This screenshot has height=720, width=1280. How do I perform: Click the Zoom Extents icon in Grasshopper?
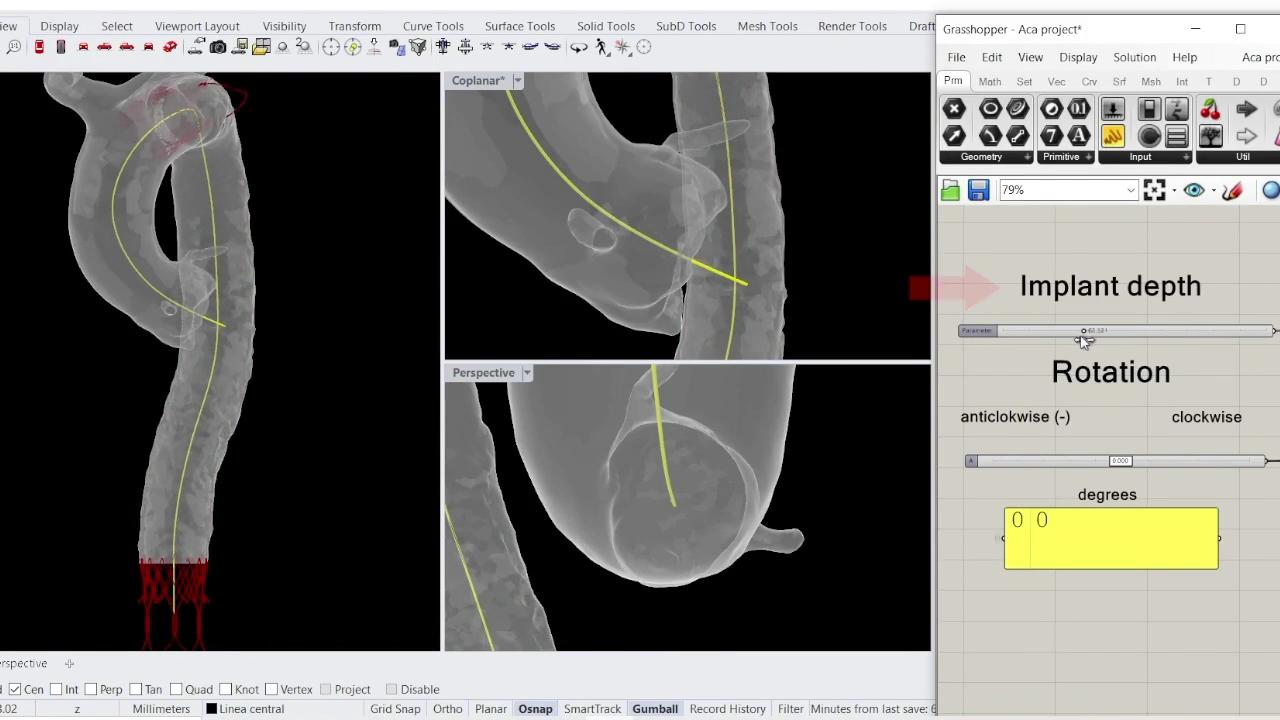coord(1154,190)
